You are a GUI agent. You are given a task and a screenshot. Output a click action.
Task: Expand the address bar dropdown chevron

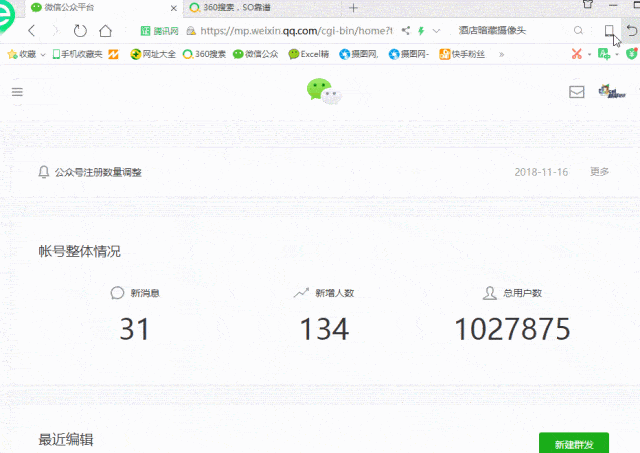point(436,31)
